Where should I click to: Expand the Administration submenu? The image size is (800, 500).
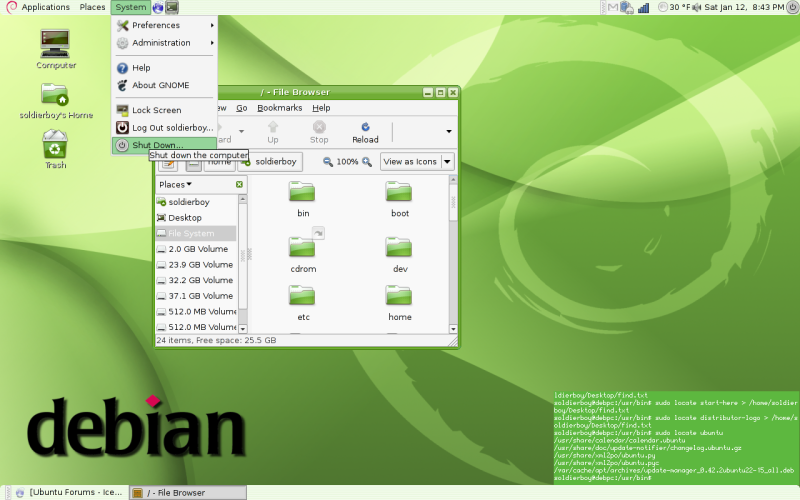(x=164, y=43)
